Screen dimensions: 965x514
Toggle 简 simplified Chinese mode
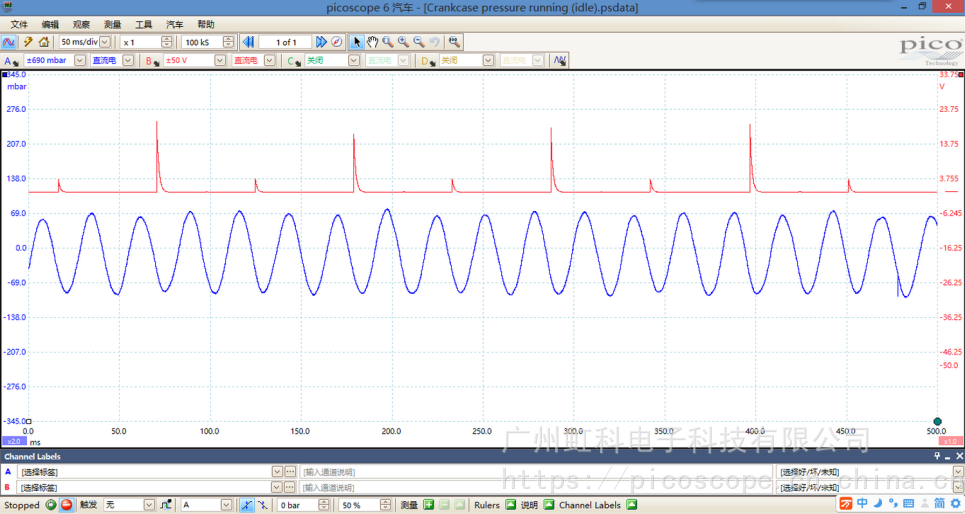939,504
